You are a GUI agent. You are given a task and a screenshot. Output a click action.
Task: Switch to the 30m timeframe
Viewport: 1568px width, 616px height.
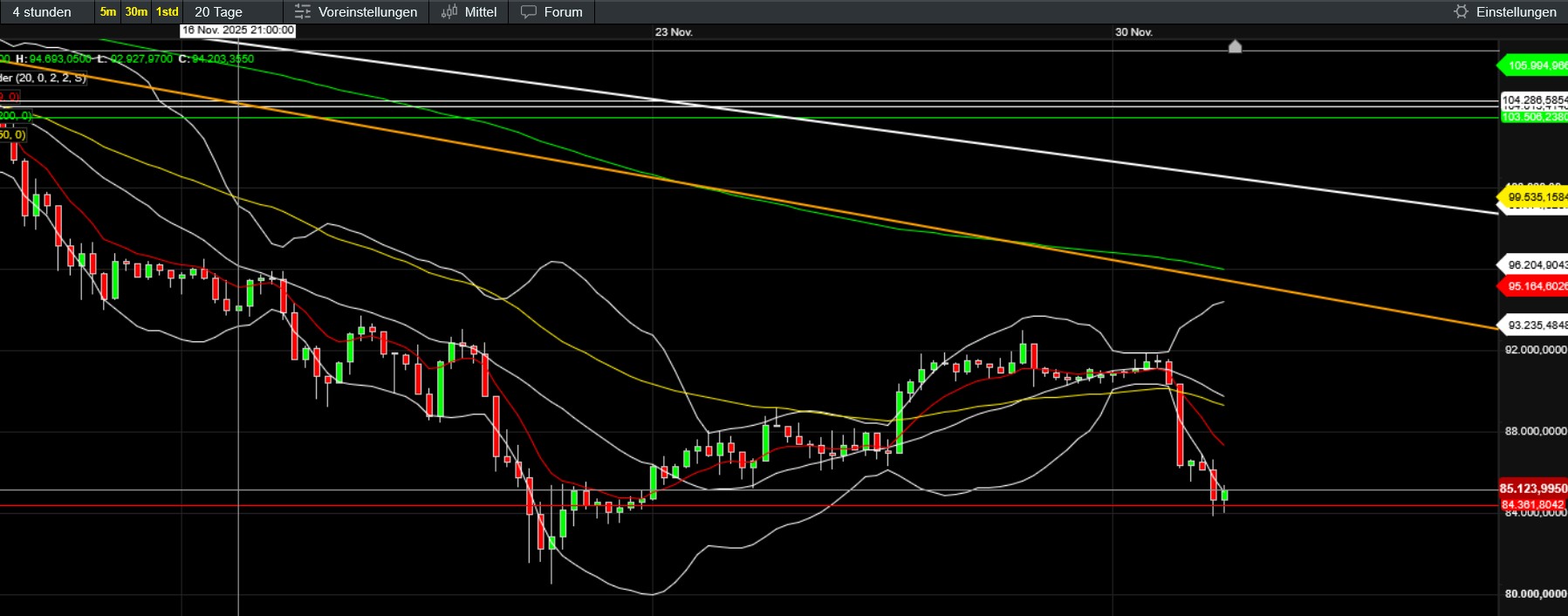click(136, 12)
